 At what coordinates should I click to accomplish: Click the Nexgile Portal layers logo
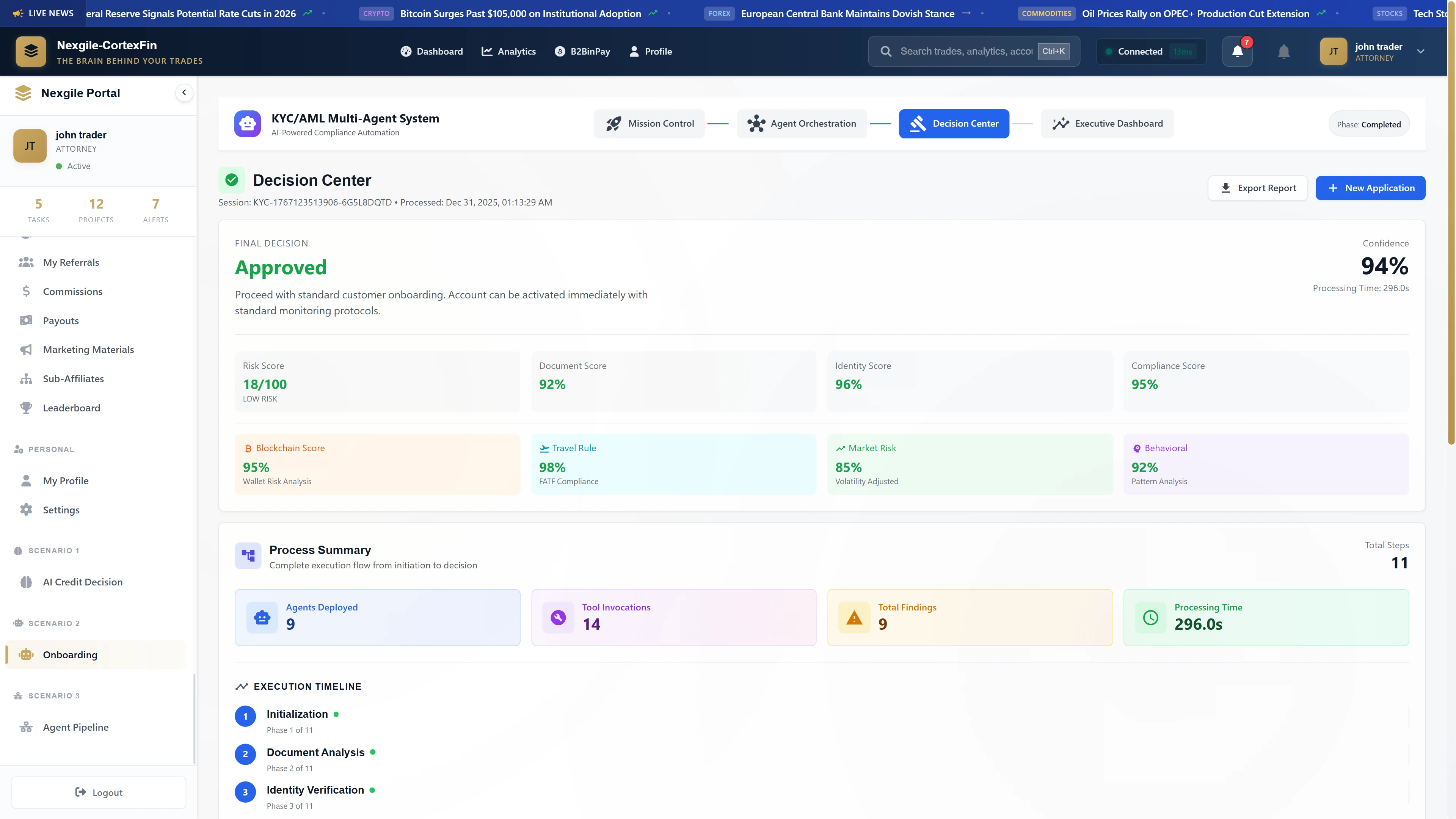coord(23,93)
